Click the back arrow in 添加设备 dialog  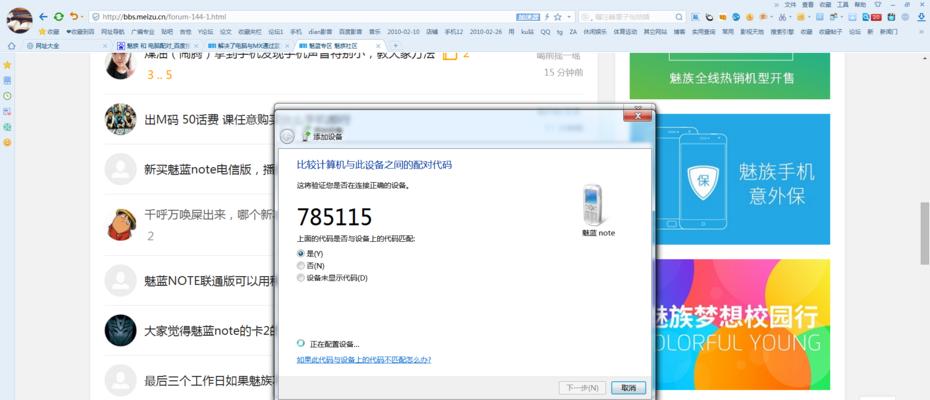click(287, 136)
